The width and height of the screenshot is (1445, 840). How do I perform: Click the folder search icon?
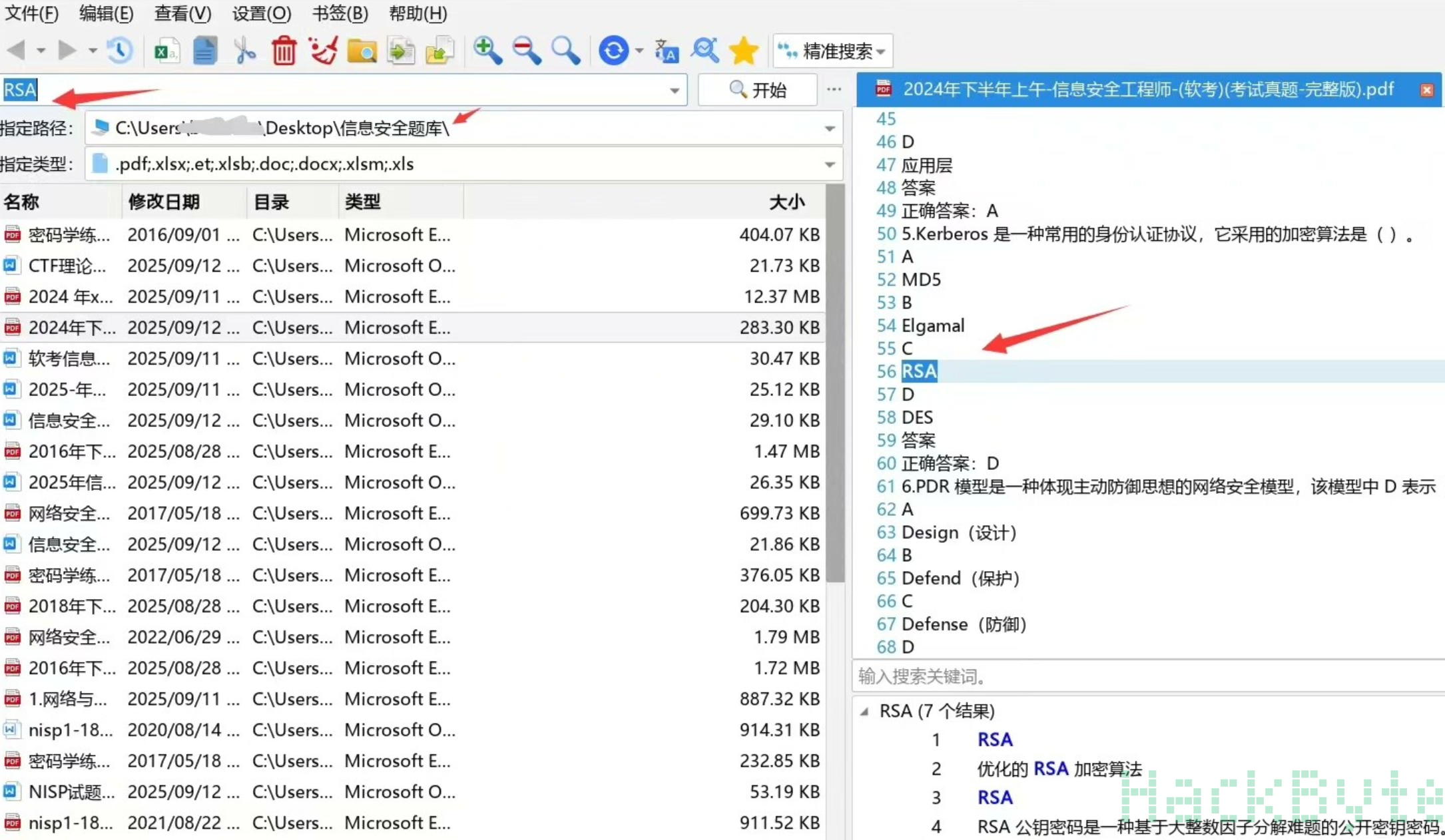tap(362, 51)
